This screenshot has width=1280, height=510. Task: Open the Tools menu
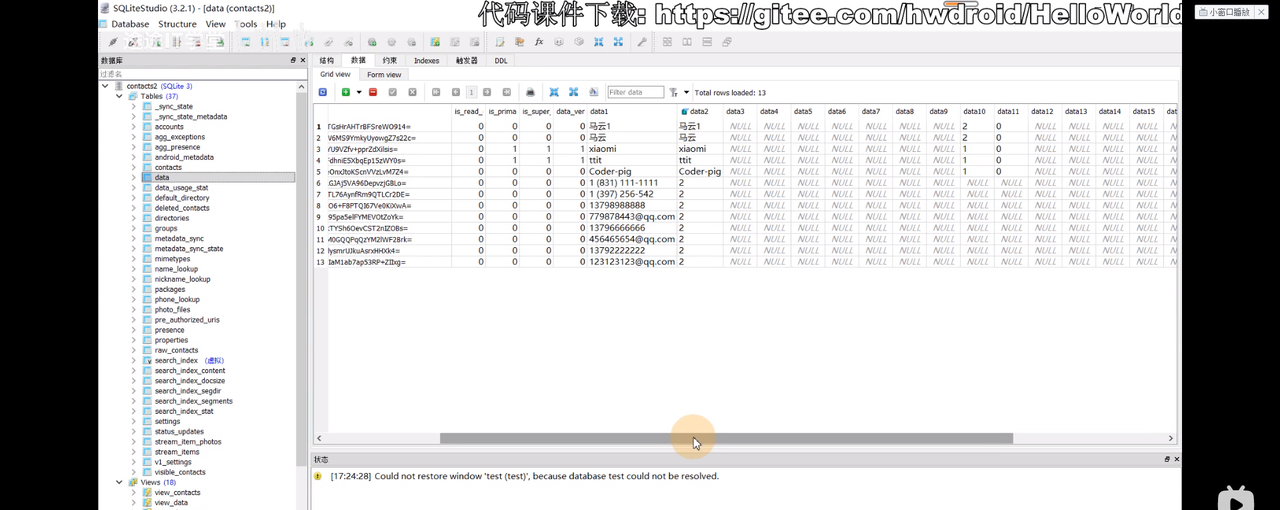tap(245, 24)
